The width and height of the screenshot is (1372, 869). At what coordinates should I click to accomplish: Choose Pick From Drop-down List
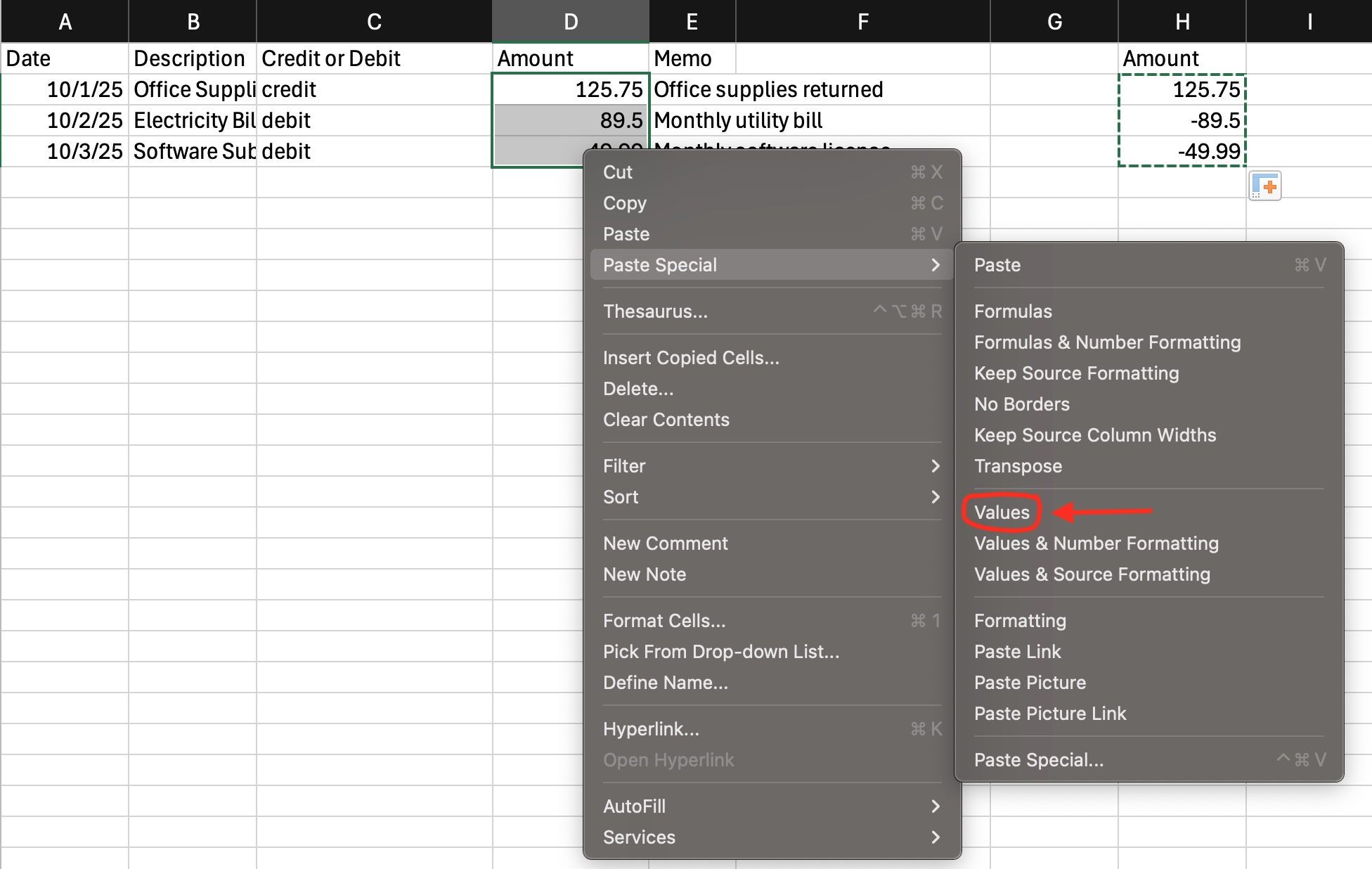pos(772,652)
